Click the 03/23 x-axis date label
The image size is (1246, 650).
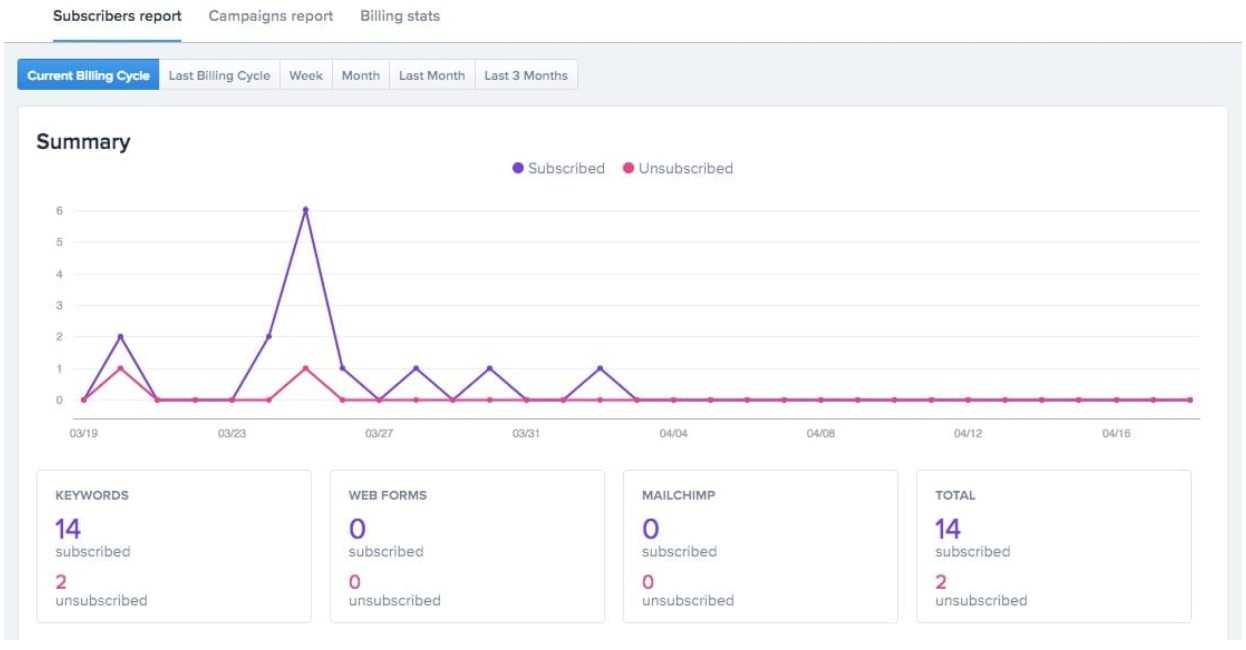point(231,434)
